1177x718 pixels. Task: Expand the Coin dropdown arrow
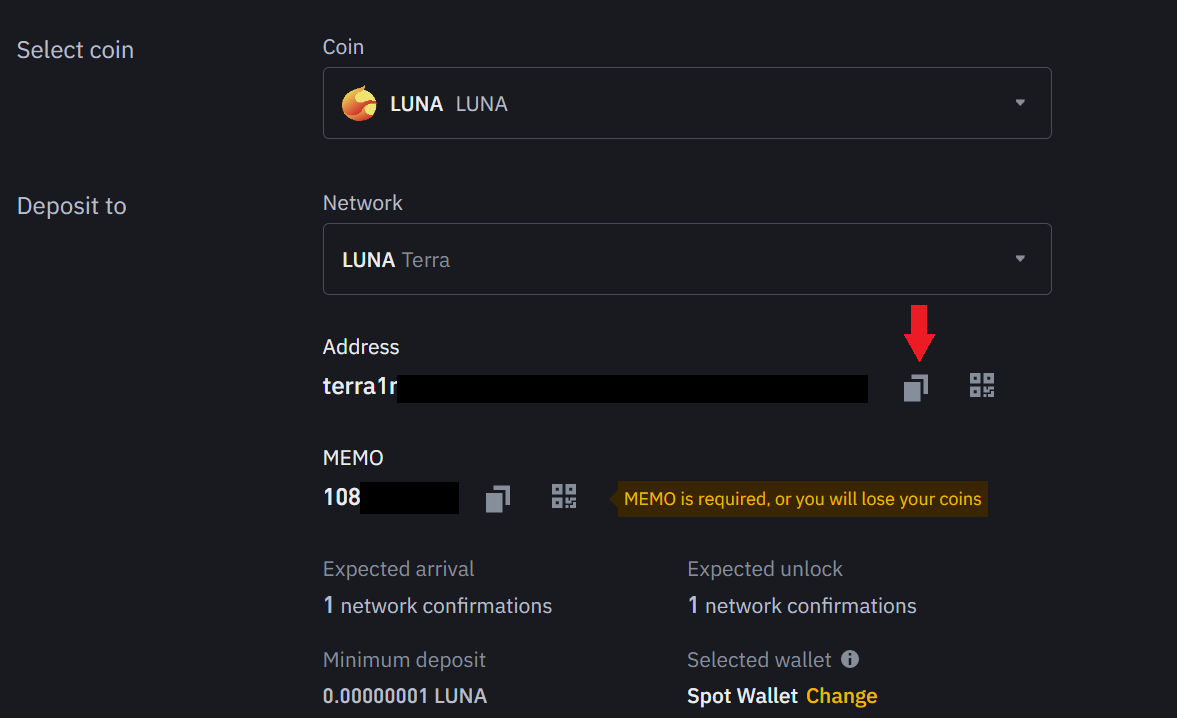point(1020,102)
